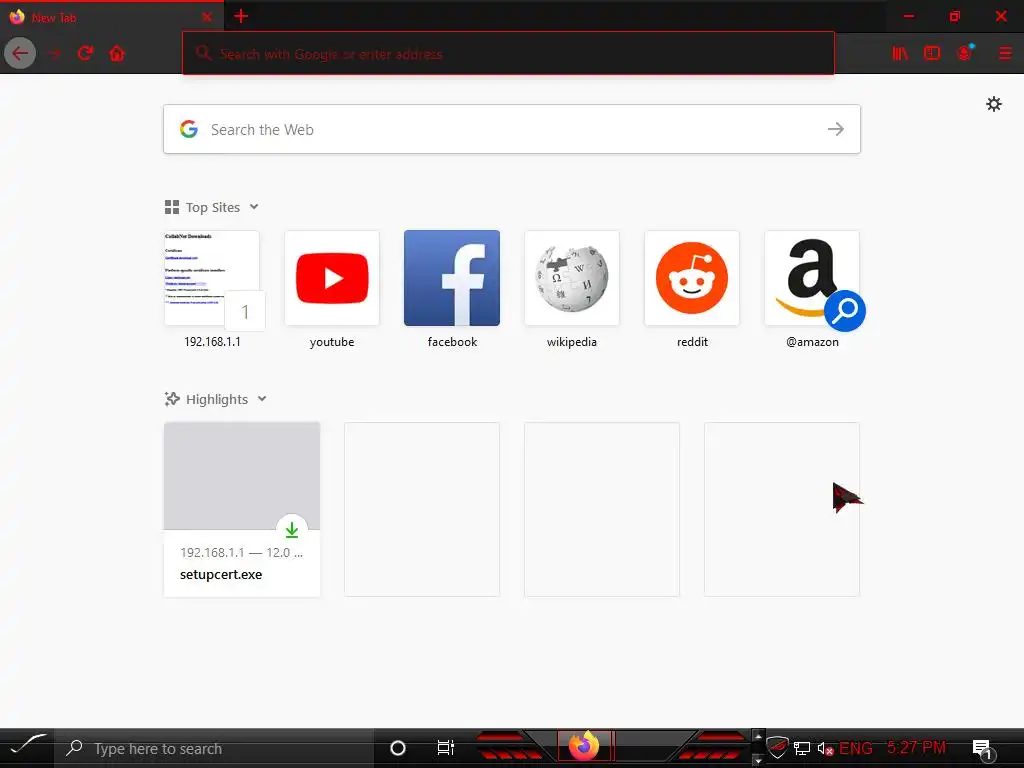Open the home page via house icon
This screenshot has width=1024, height=768.
[117, 54]
